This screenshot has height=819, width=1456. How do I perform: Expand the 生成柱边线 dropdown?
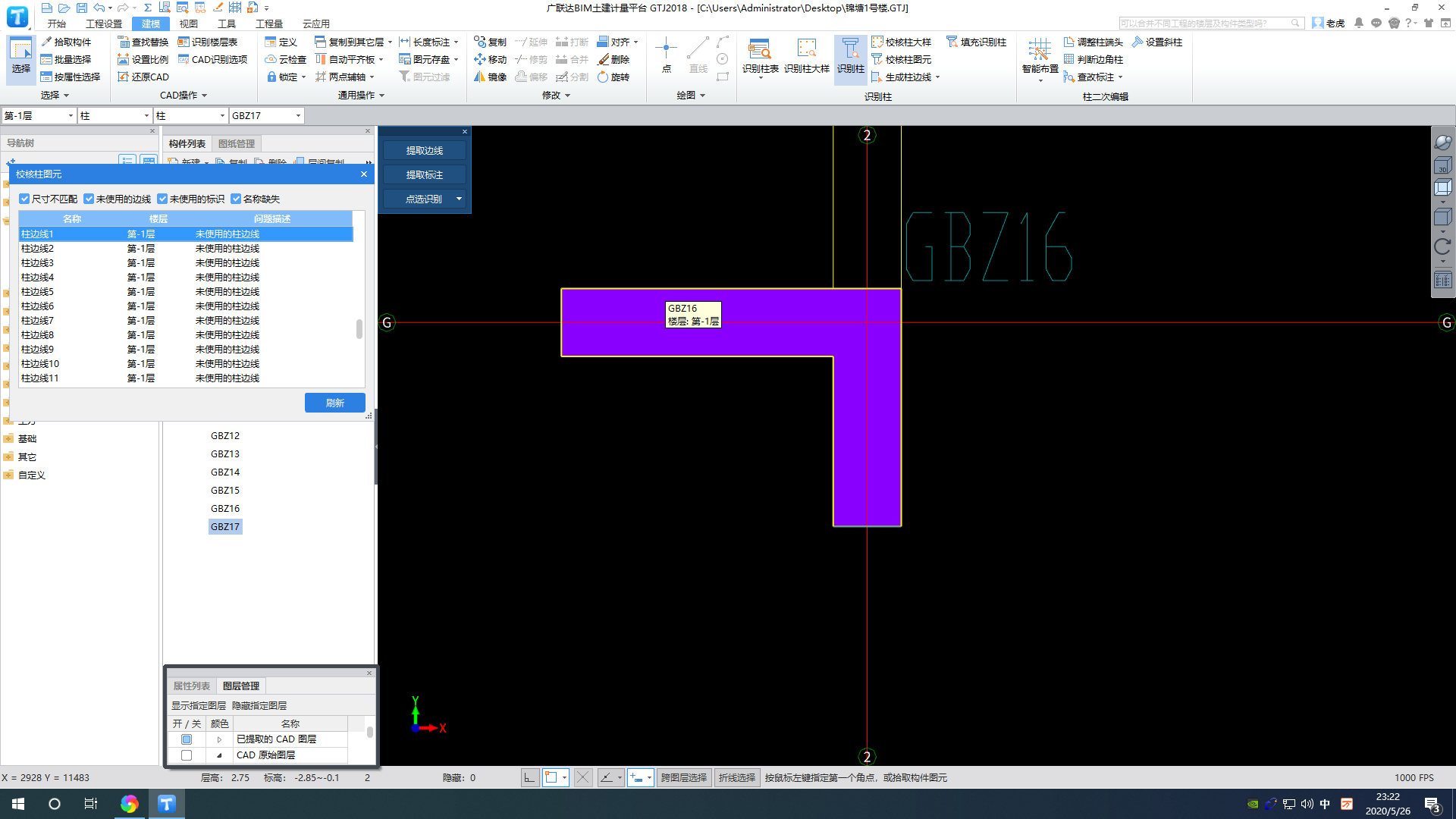[x=937, y=77]
